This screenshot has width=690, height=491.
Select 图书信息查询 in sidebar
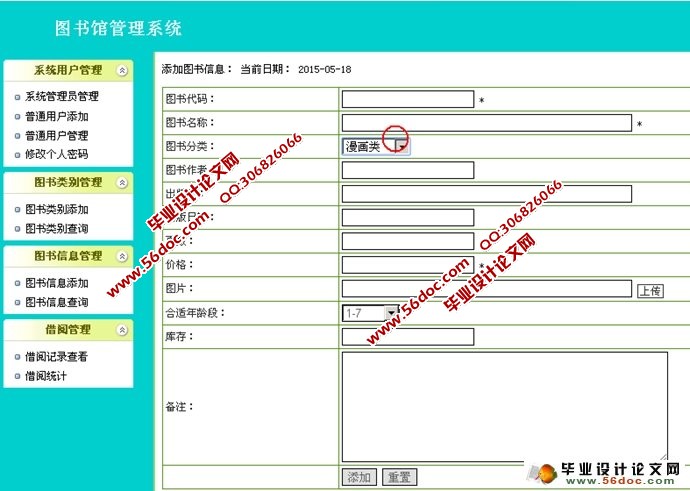57,302
